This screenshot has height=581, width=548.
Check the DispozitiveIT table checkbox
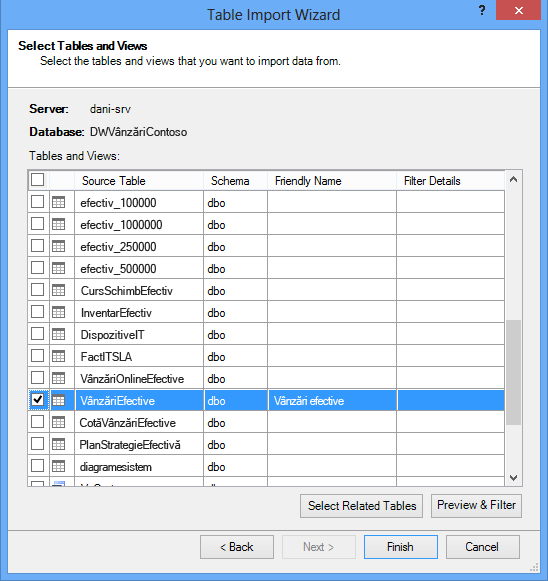37,334
